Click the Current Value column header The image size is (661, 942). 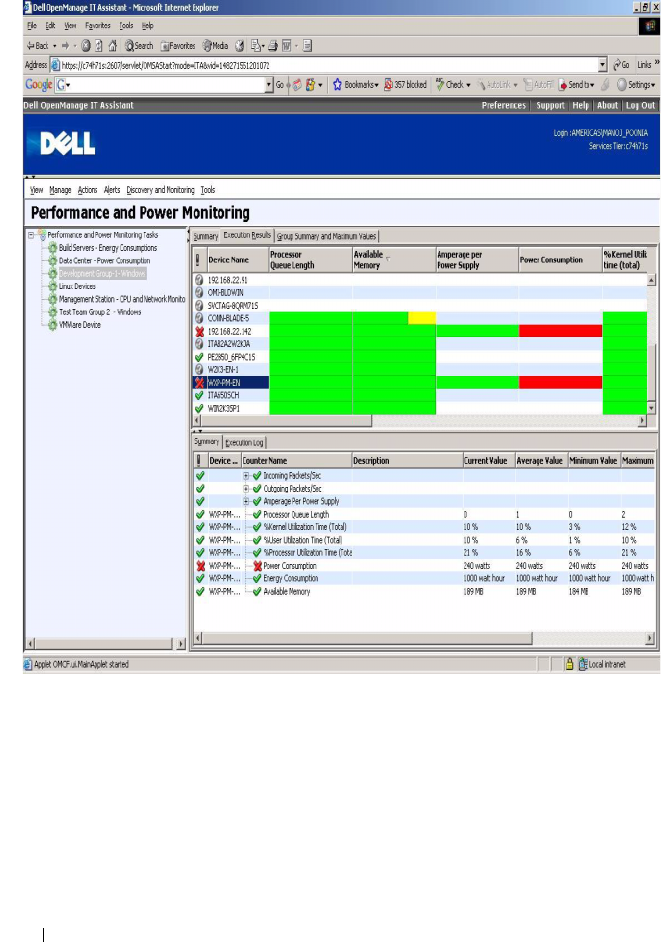point(489,461)
